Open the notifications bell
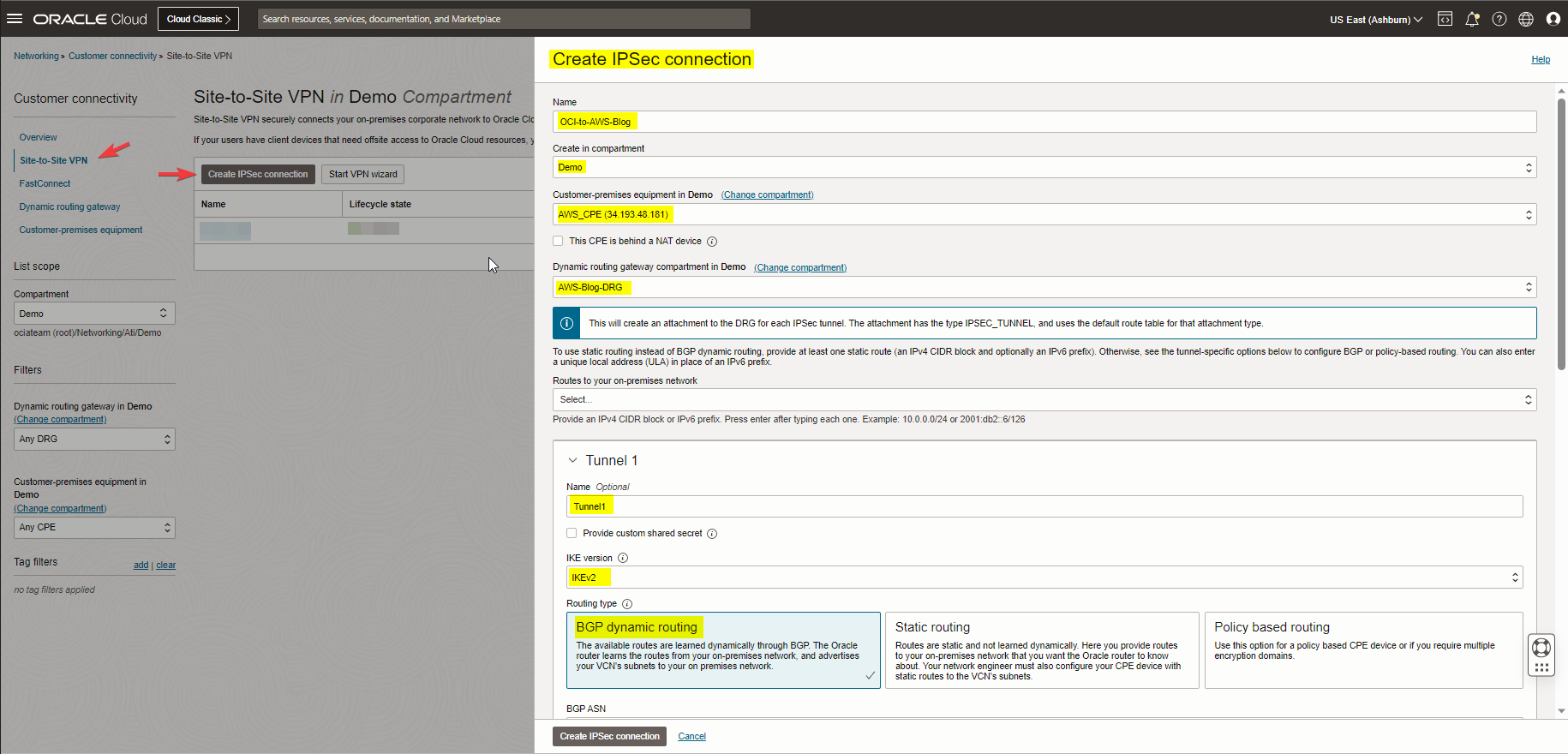 point(1472,19)
